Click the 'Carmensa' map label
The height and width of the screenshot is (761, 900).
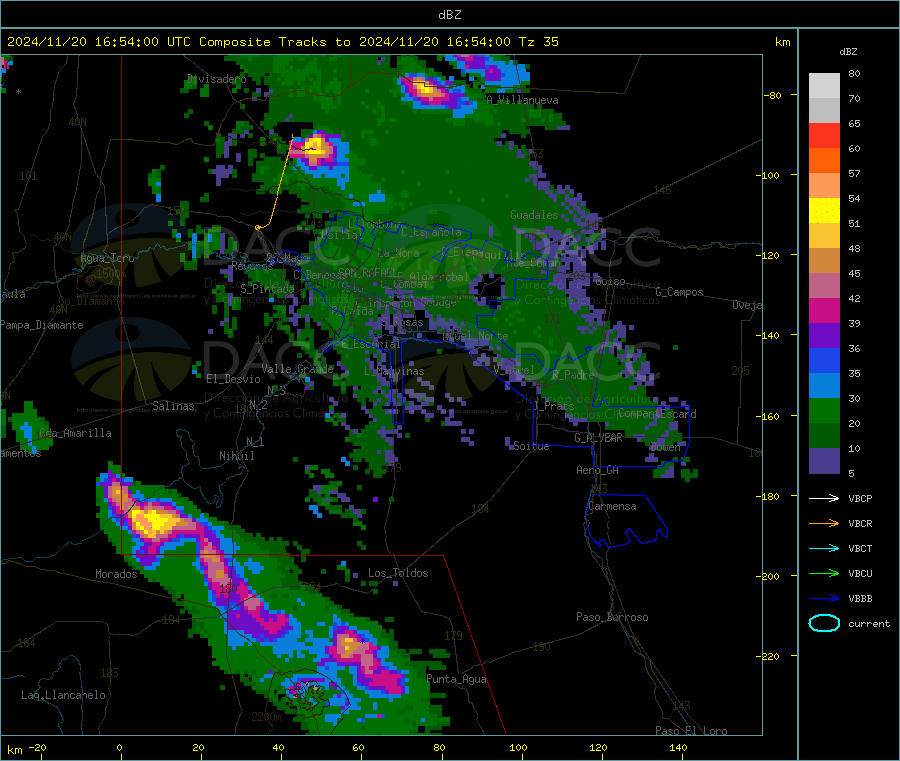click(612, 506)
